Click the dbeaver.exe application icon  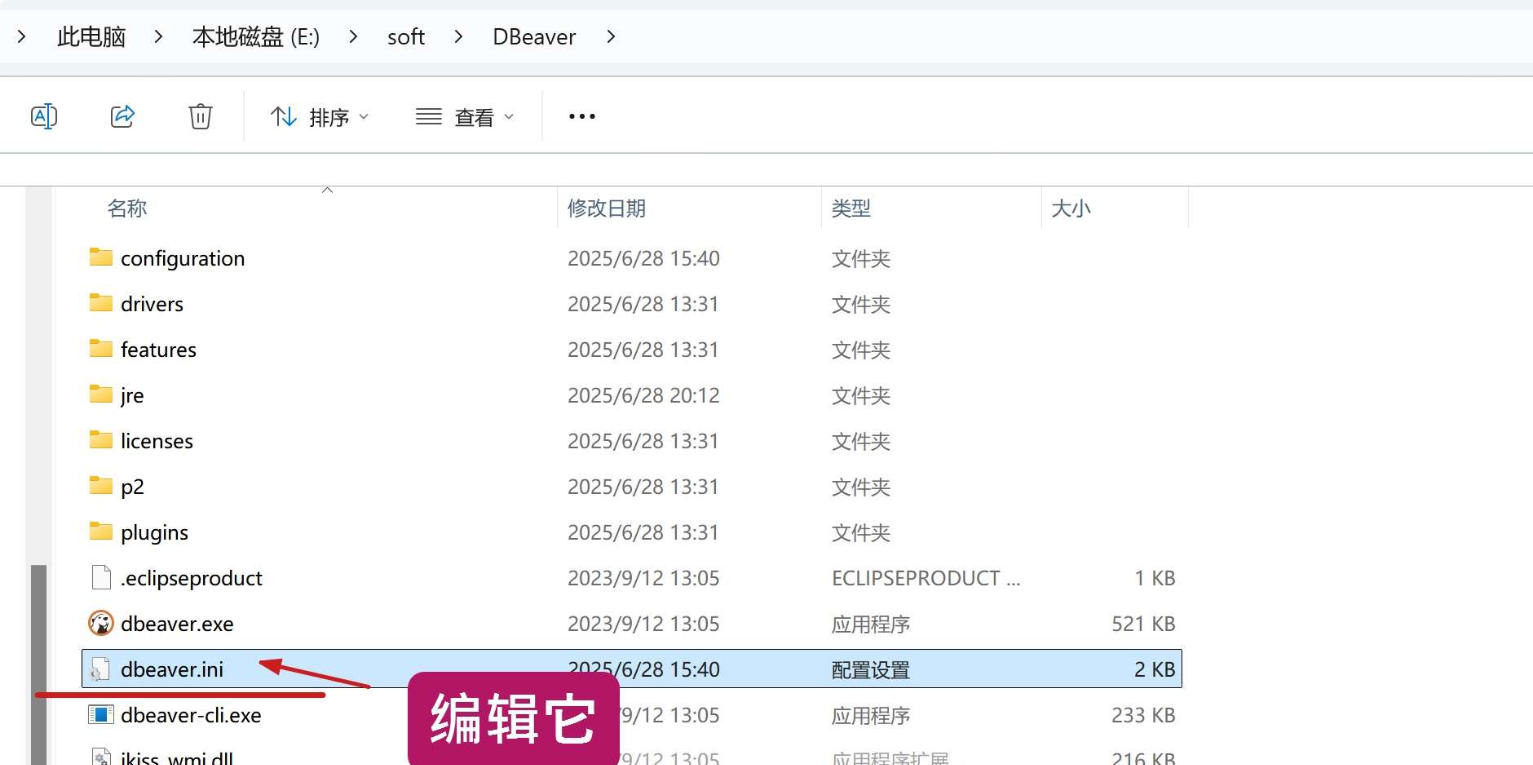pos(99,623)
